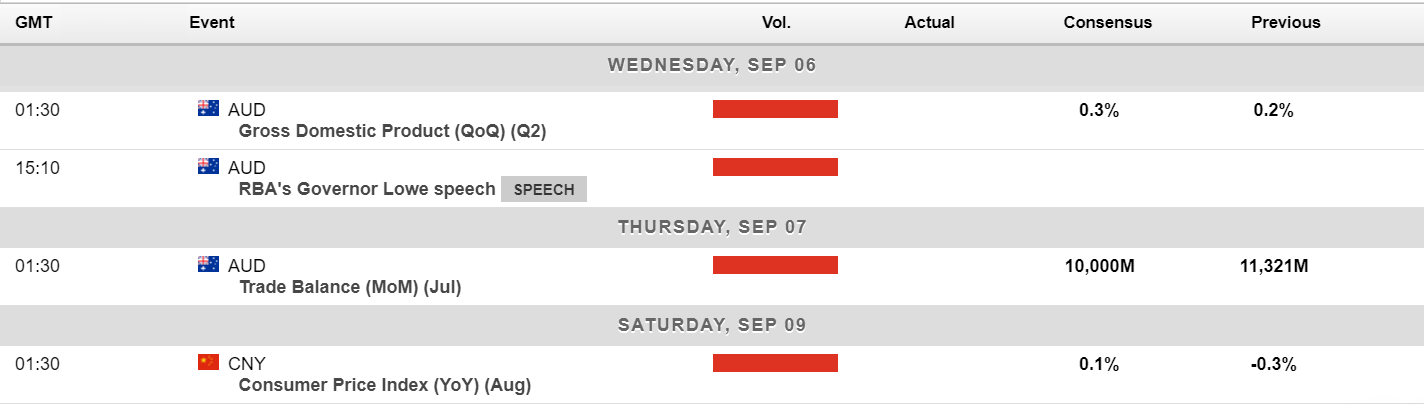Screen dimensions: 1424x406
Task: Click the Australian flag on the Trade Balance row
Action: click(x=208, y=265)
